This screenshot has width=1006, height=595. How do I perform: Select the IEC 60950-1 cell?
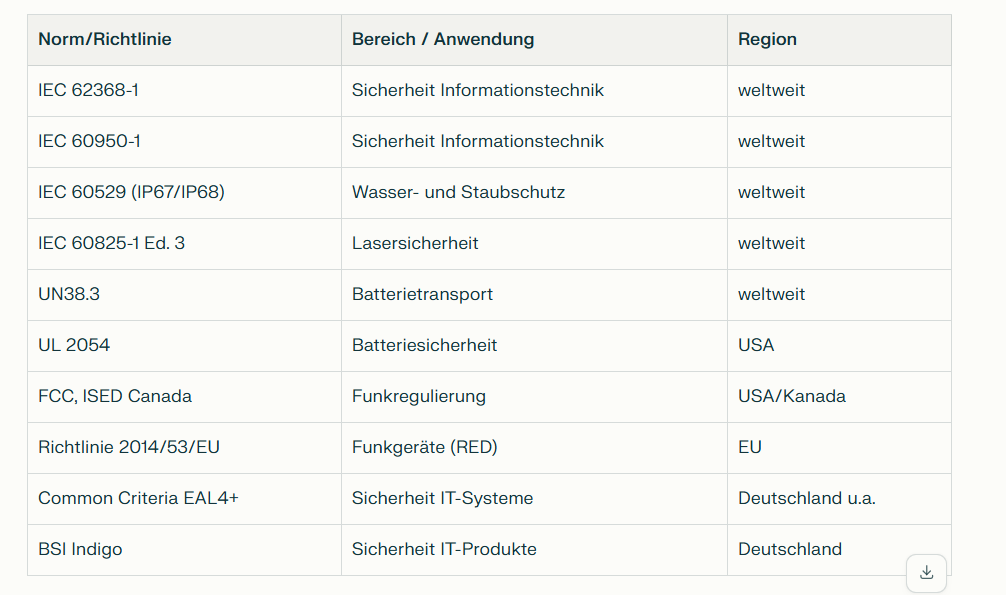(89, 141)
